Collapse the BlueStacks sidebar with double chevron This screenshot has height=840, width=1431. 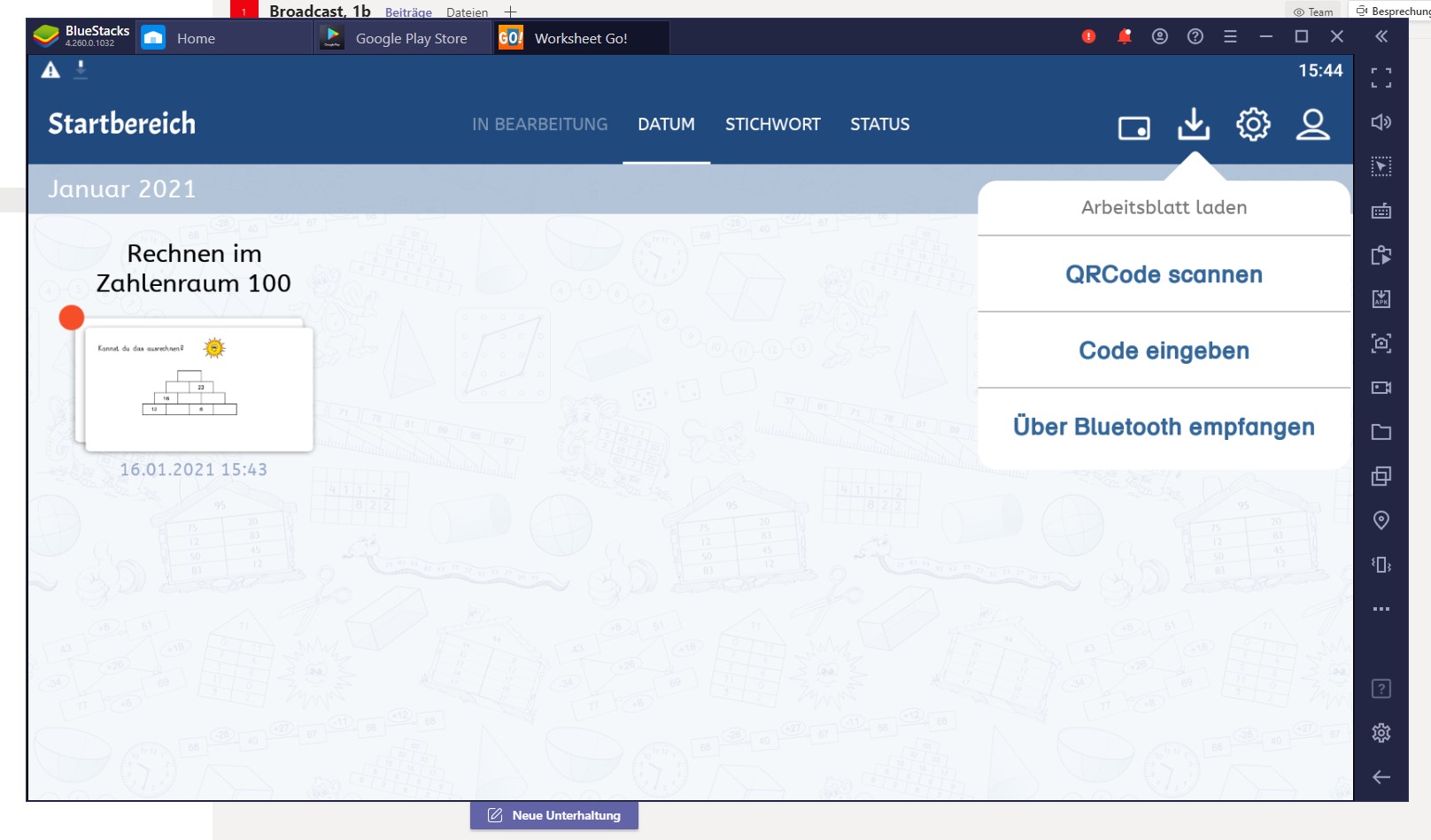[1381, 36]
